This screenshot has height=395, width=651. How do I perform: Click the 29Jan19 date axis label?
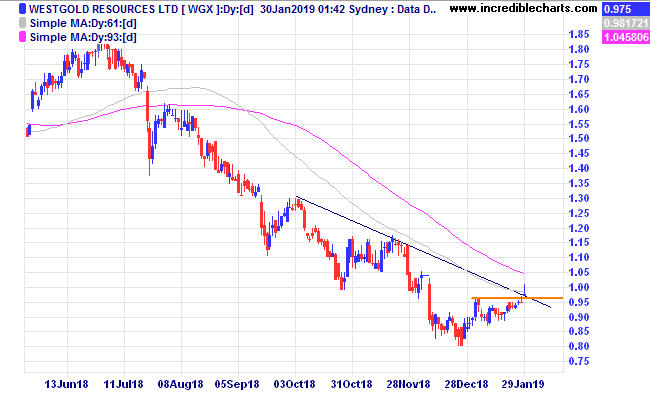click(523, 384)
